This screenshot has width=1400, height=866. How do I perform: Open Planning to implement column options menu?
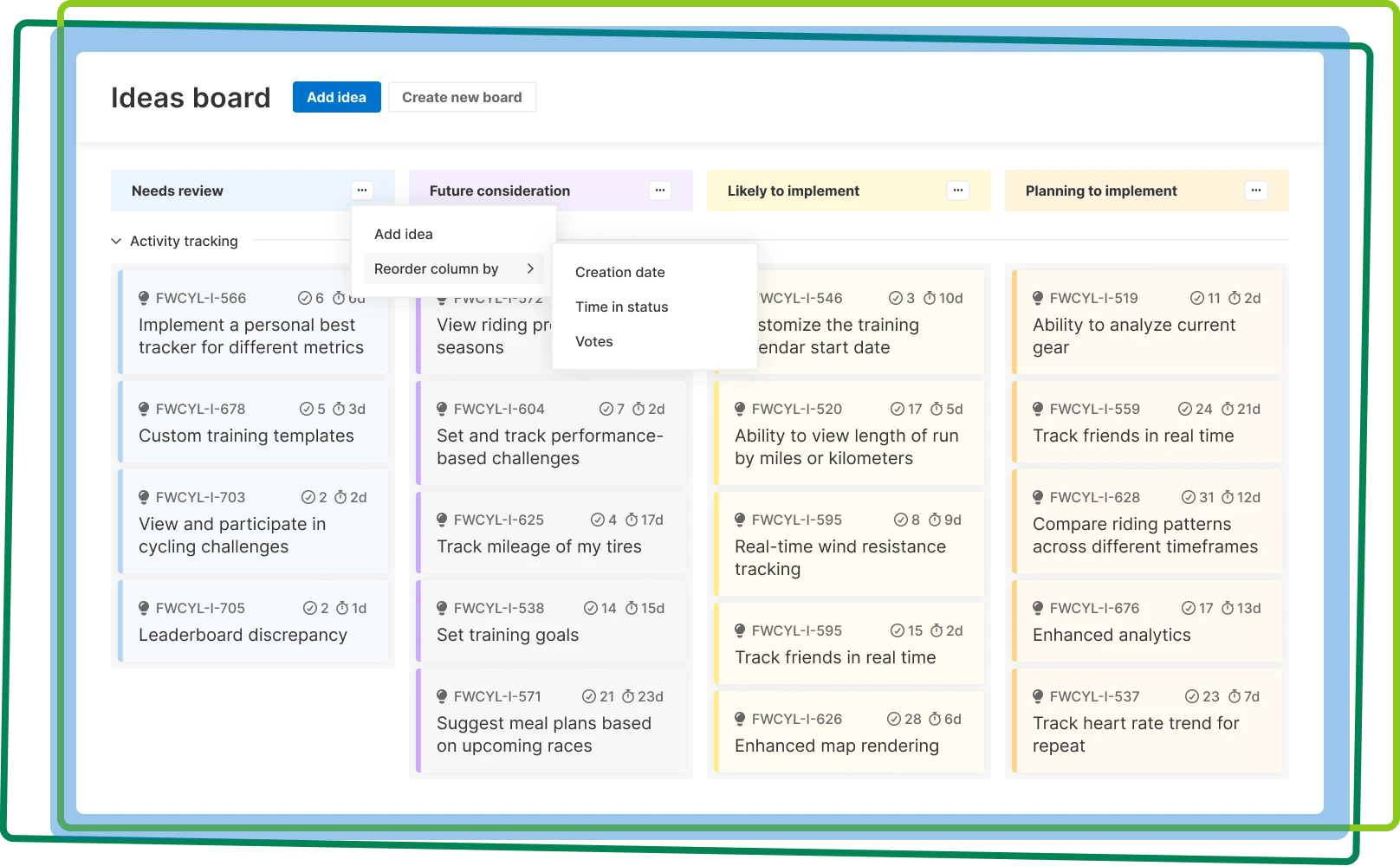1256,191
